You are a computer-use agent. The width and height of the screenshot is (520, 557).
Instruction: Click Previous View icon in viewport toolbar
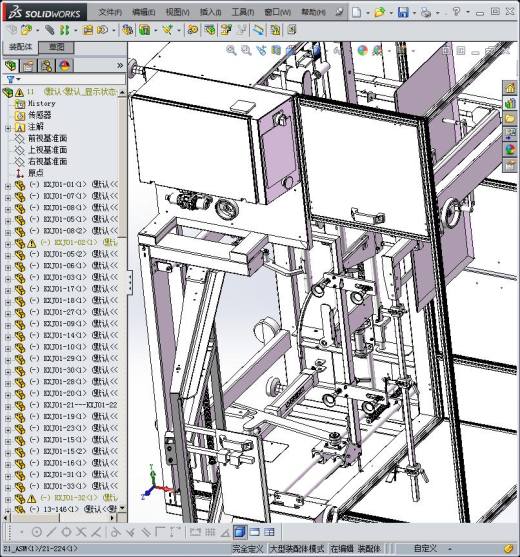click(261, 50)
